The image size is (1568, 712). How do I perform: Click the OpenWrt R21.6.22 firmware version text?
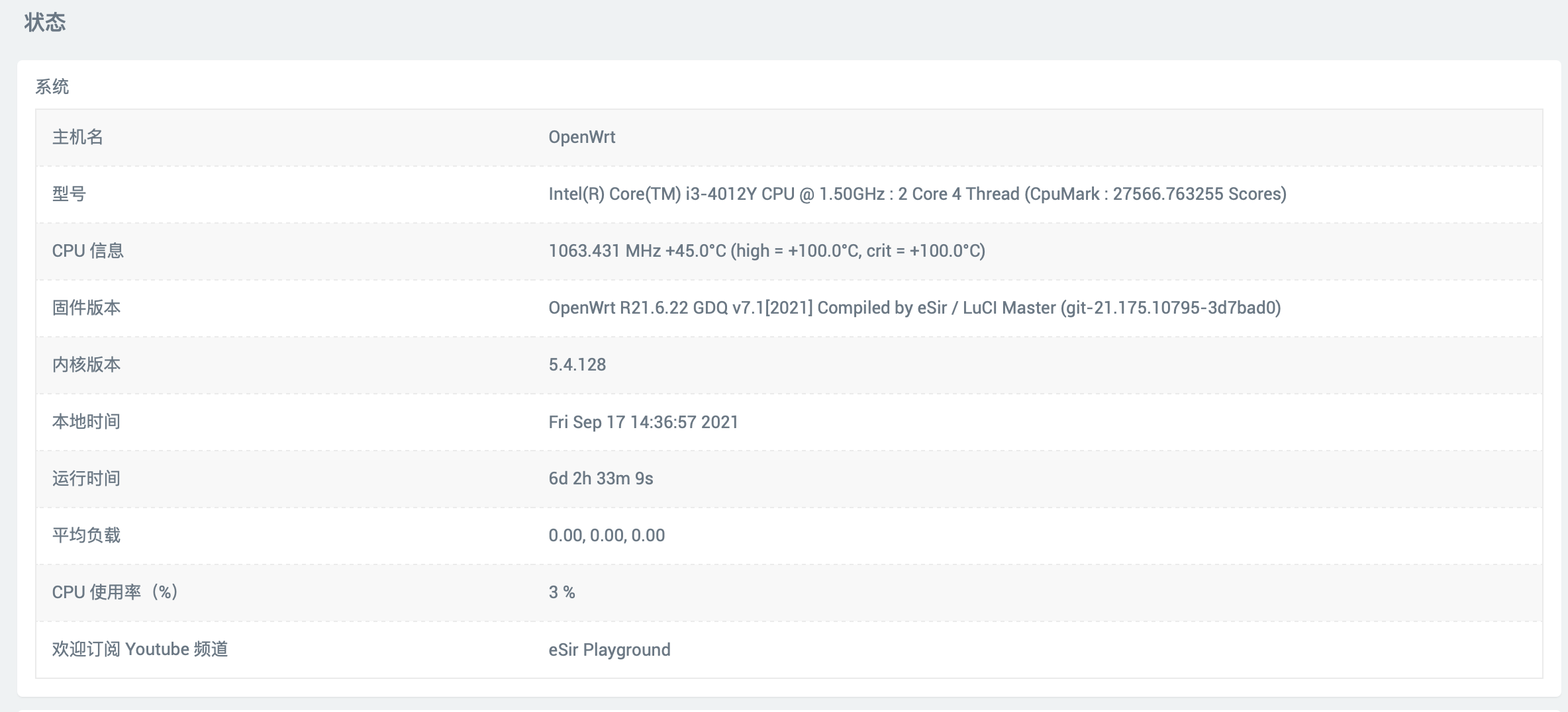pos(915,308)
